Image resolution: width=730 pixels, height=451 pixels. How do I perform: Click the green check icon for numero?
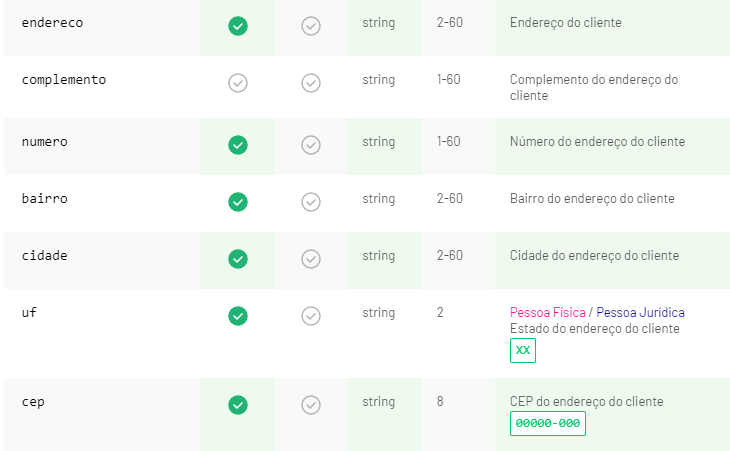[x=238, y=145]
